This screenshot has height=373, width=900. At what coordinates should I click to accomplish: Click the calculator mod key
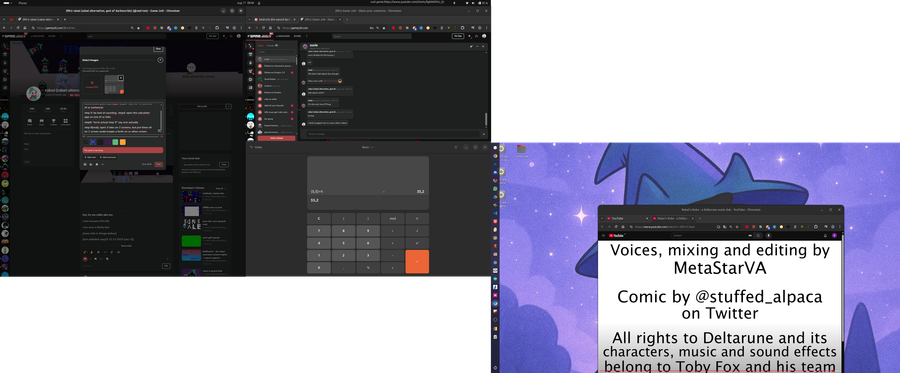pyautogui.click(x=393, y=219)
